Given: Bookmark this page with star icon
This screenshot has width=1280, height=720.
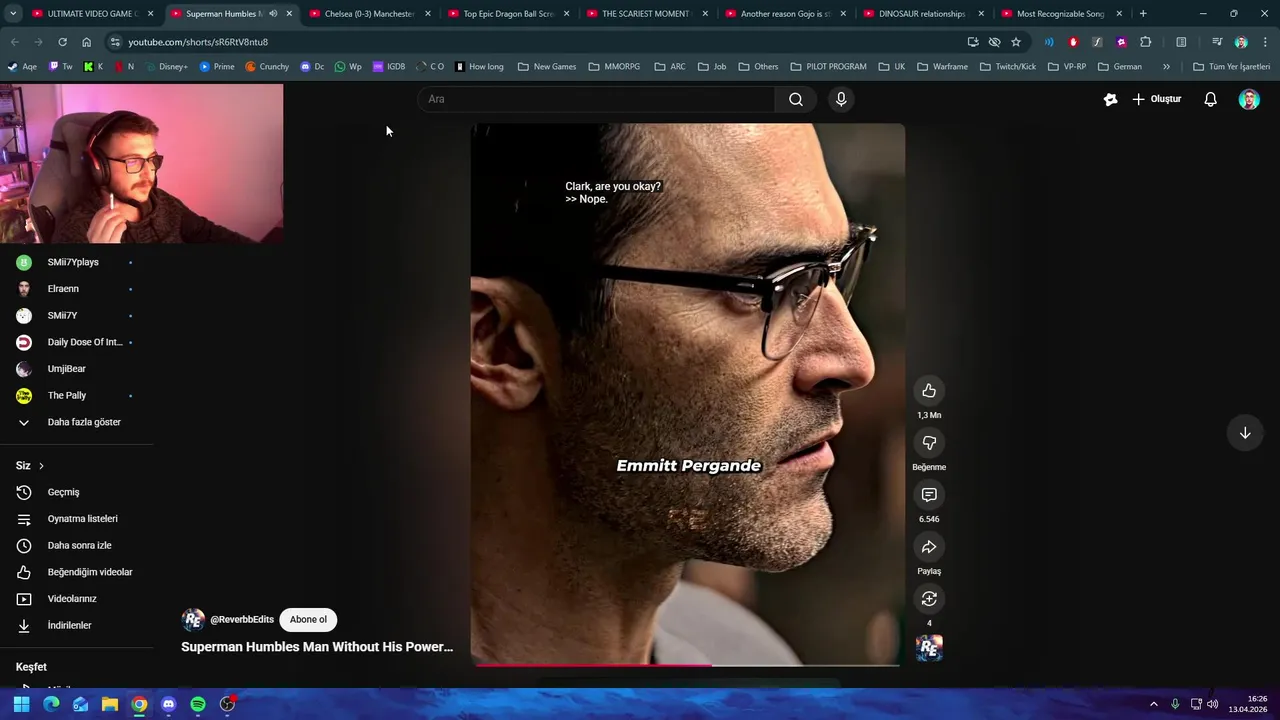Looking at the screenshot, I should click(1016, 42).
